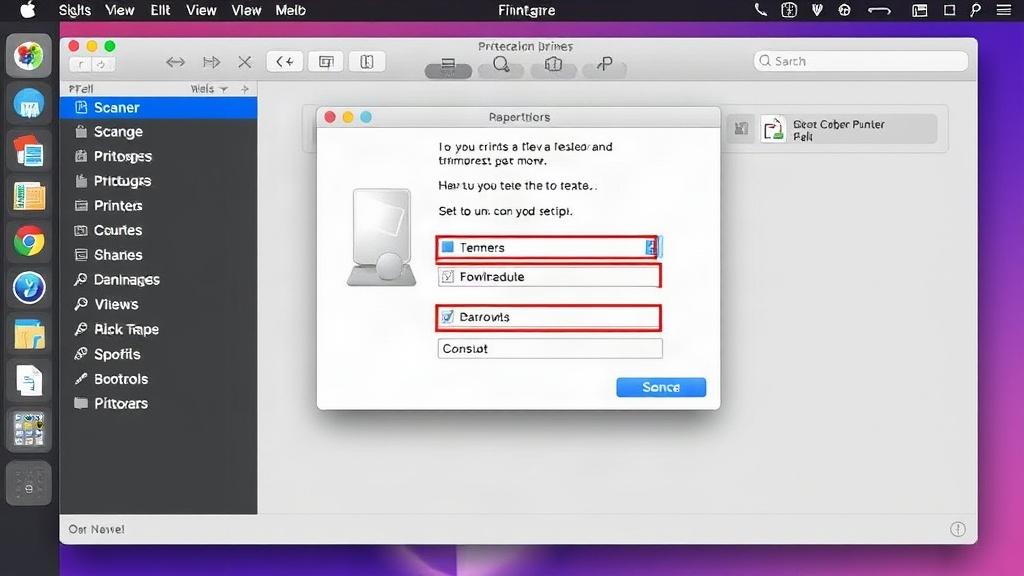Open the Melb menu

(x=290, y=10)
